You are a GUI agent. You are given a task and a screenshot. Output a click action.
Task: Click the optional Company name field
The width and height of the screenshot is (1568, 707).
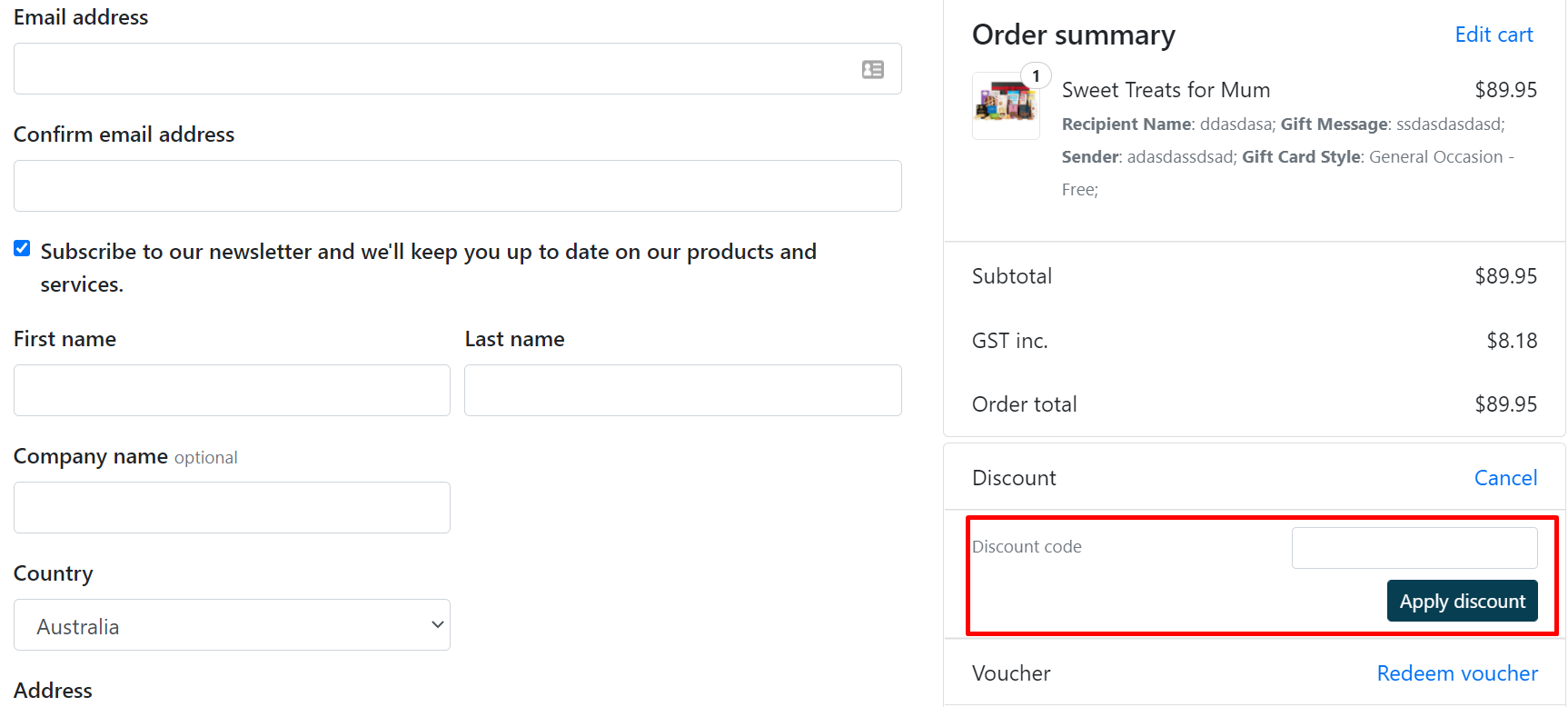pos(232,507)
